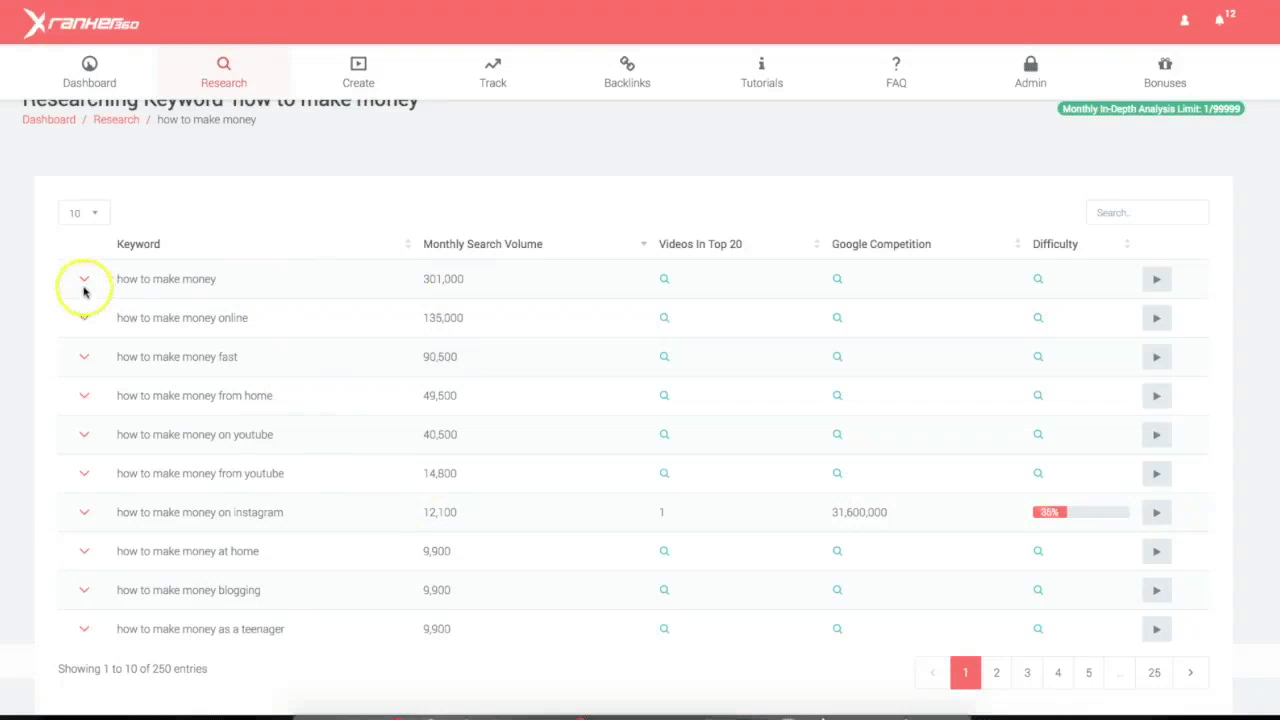This screenshot has height=720, width=1280.
Task: Click the 301,000 search volume value
Action: pos(443,279)
